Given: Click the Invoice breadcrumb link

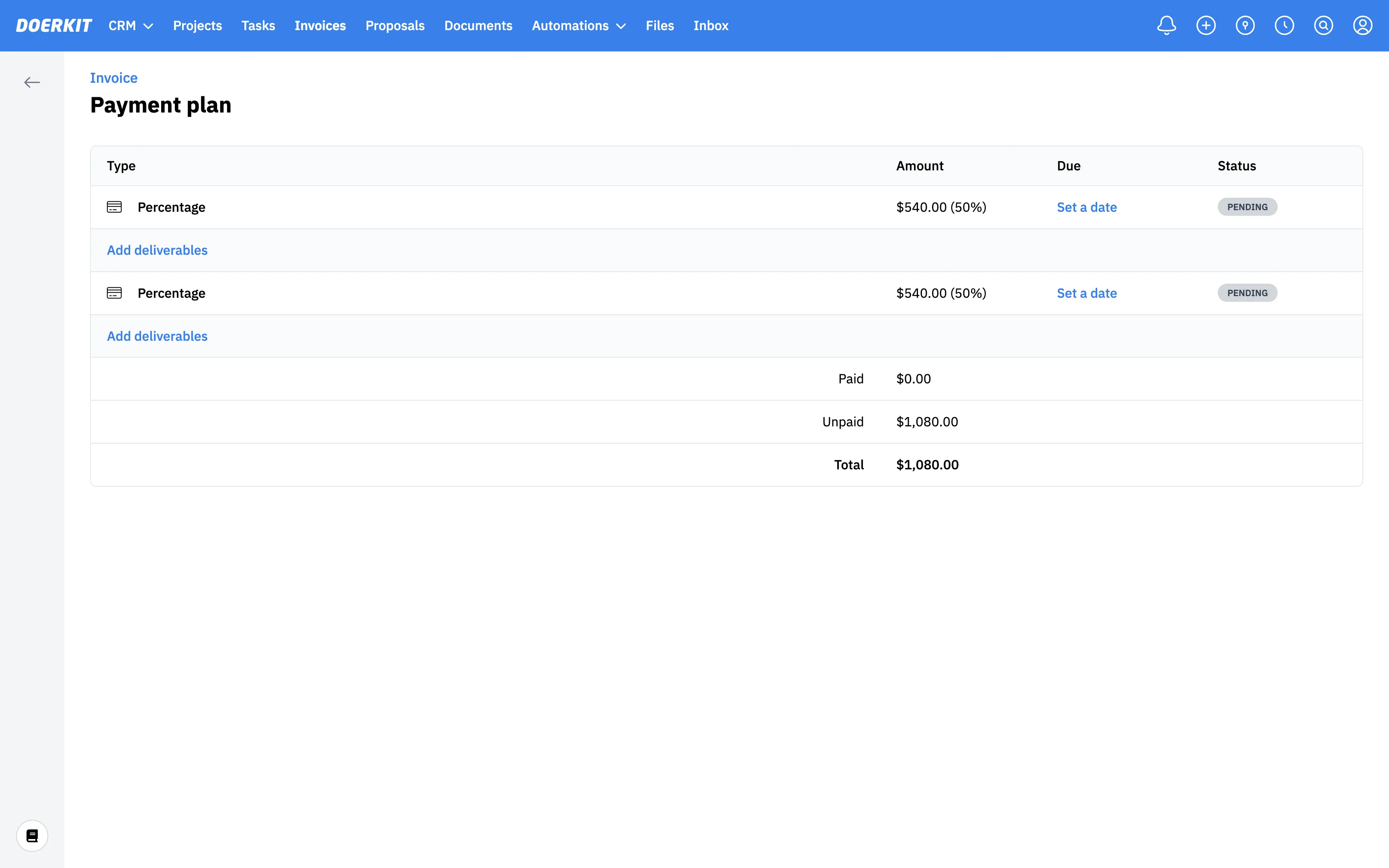Looking at the screenshot, I should (x=114, y=78).
